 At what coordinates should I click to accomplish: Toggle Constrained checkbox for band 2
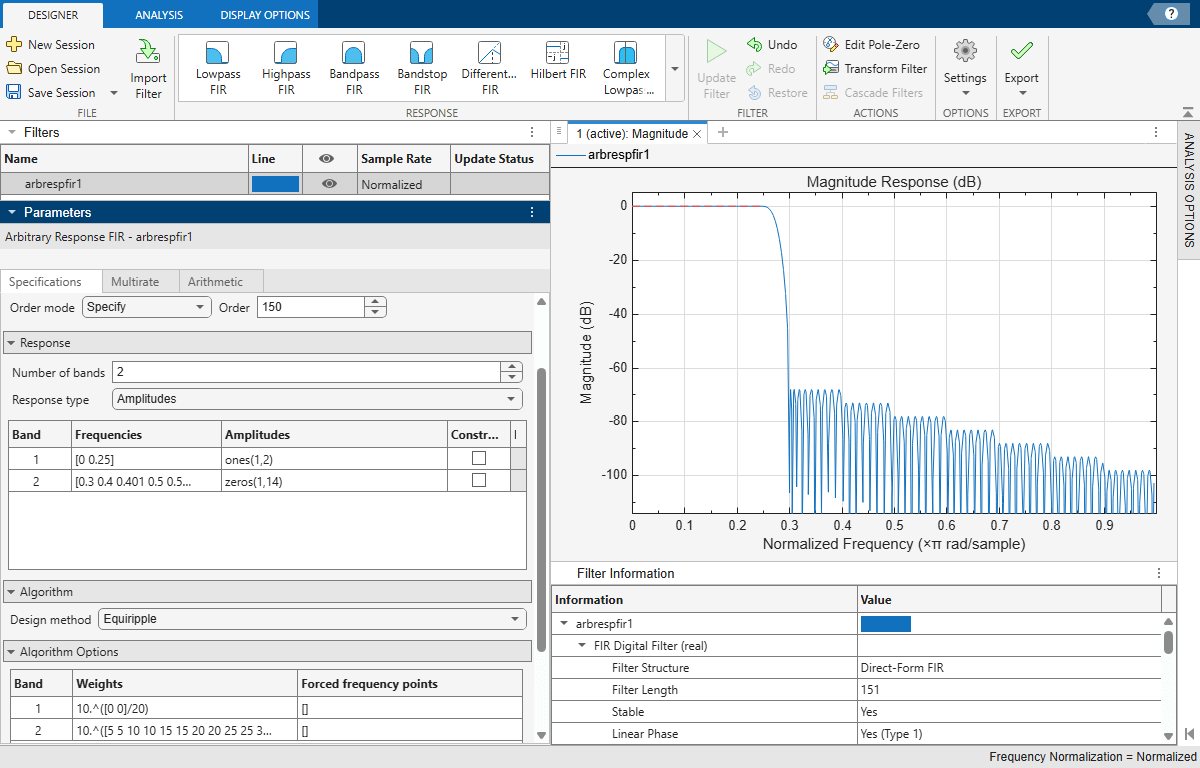[479, 480]
